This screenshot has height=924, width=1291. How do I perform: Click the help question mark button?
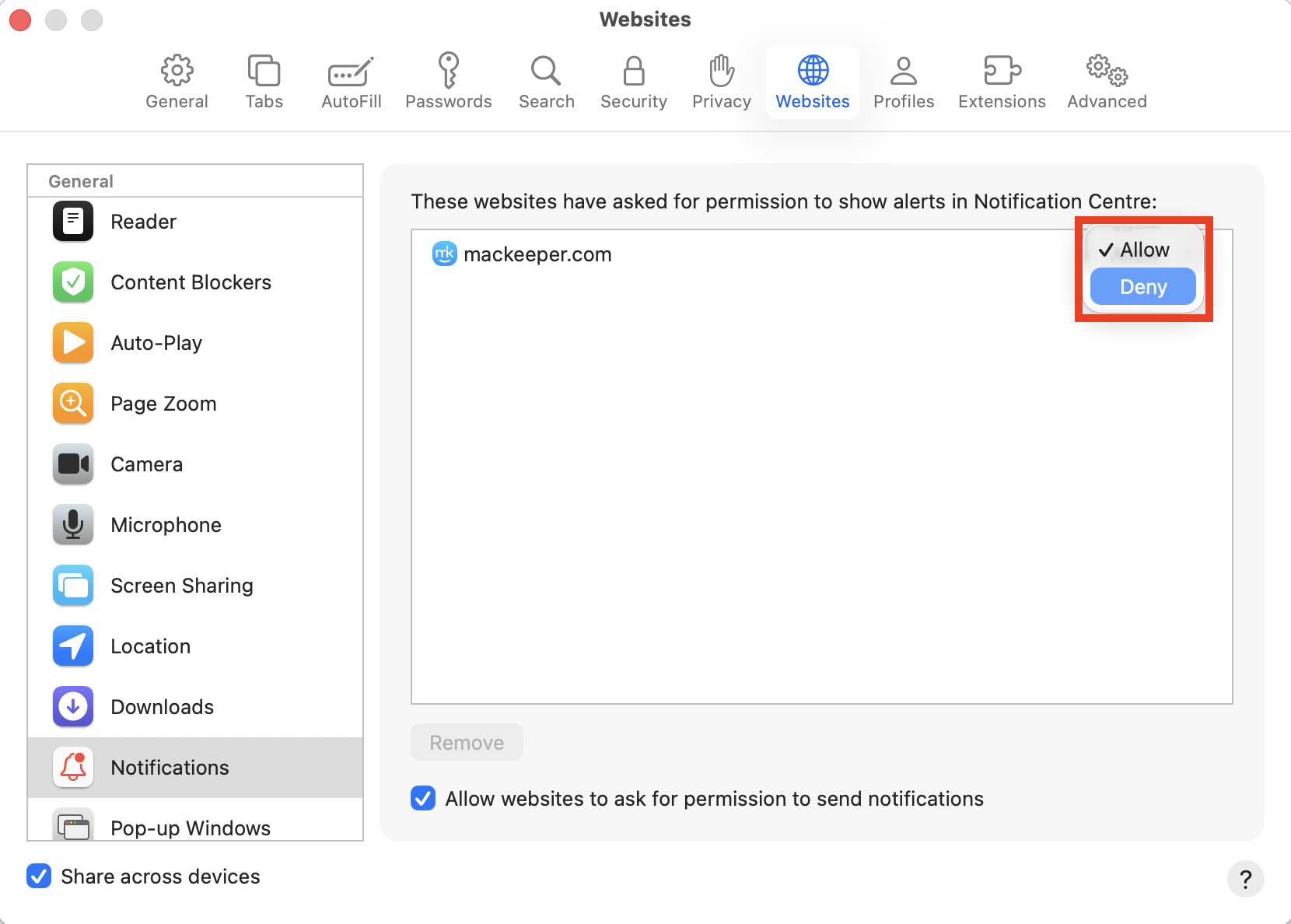[1246, 879]
